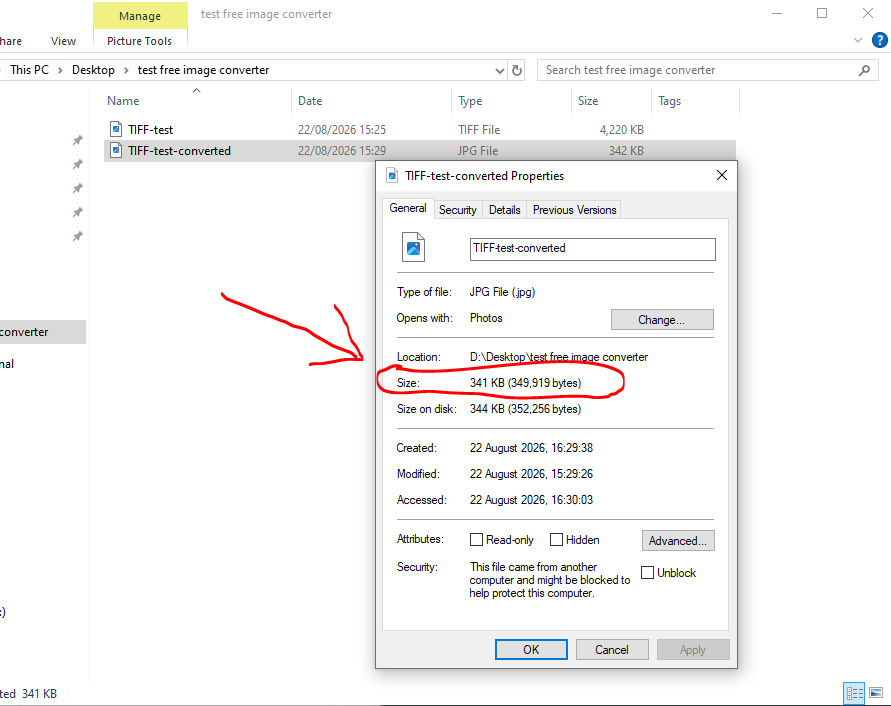The width and height of the screenshot is (891, 706).
Task: Select the TIFF-test file name
Action: tap(151, 130)
